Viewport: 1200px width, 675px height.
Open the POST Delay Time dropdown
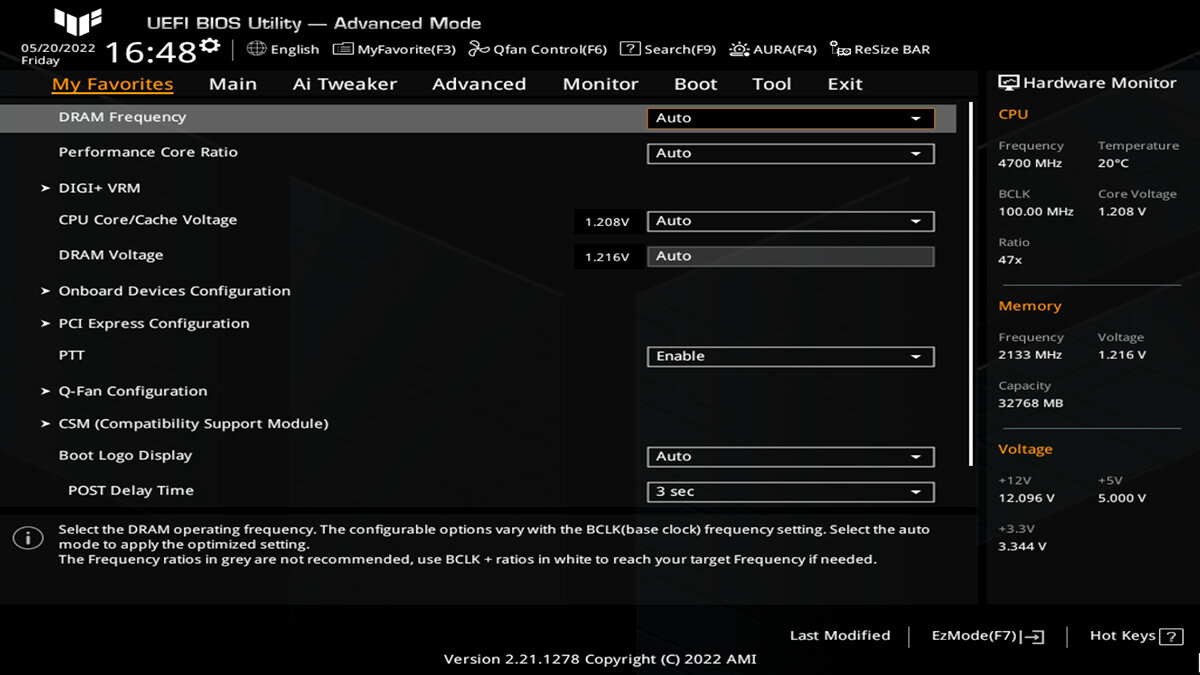pos(790,491)
